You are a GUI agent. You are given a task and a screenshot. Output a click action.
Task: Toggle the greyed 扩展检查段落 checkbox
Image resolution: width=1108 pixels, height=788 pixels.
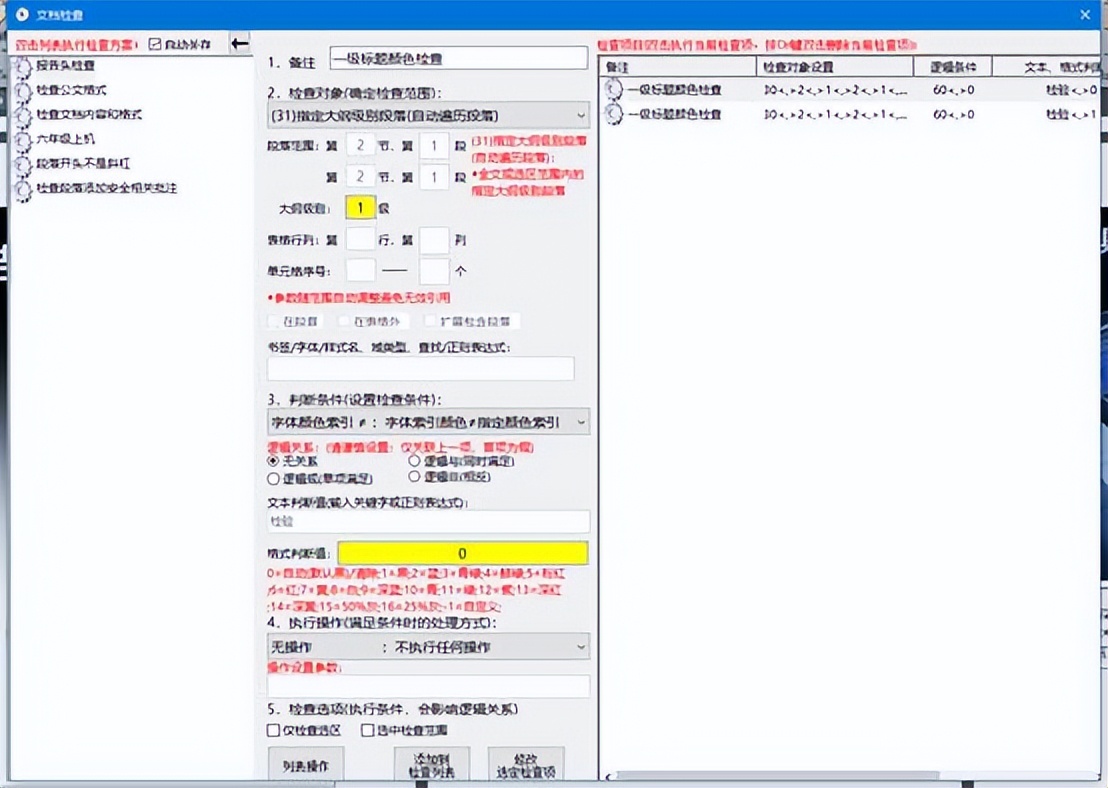click(430, 321)
